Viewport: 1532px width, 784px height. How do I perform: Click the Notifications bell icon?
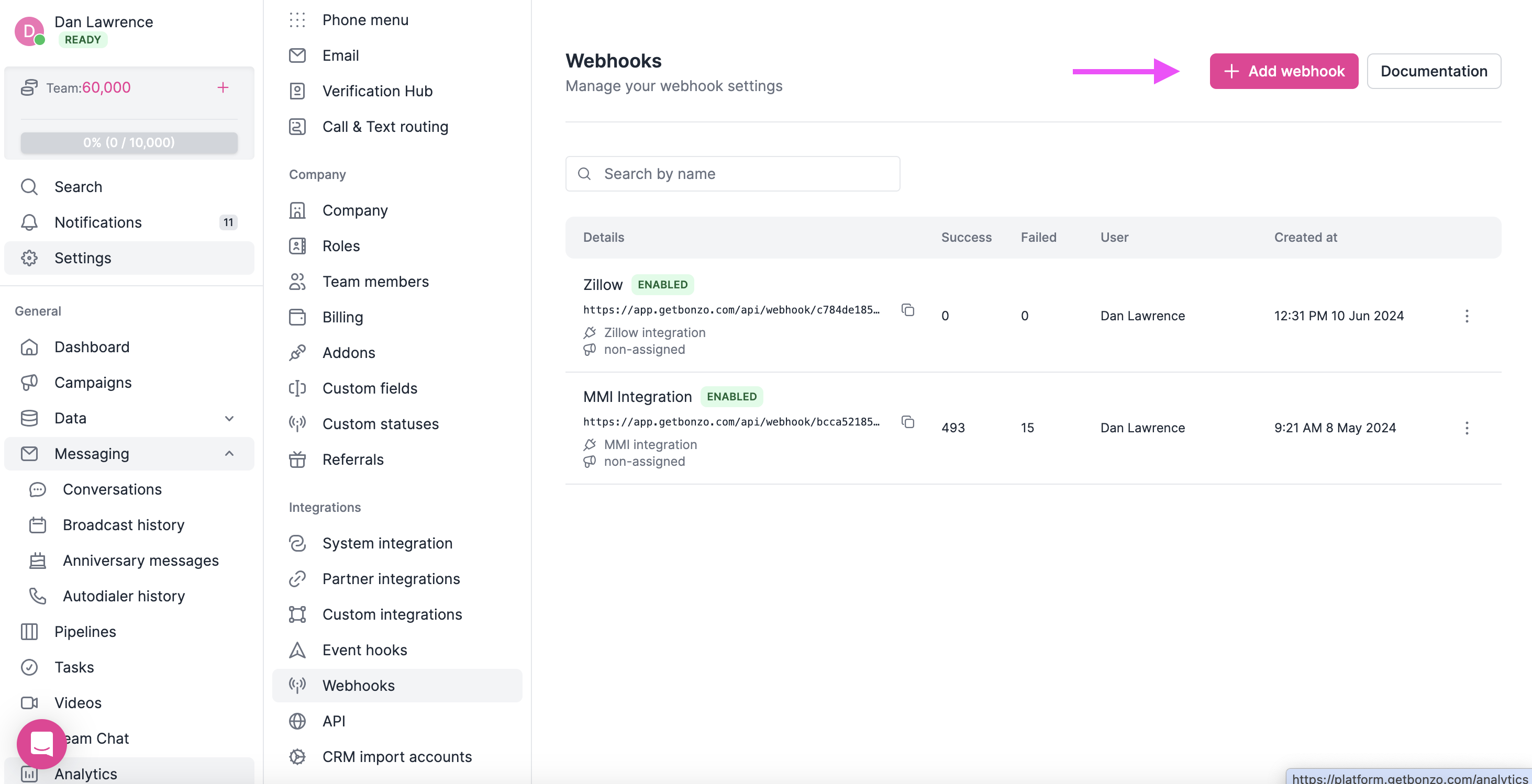(x=29, y=222)
